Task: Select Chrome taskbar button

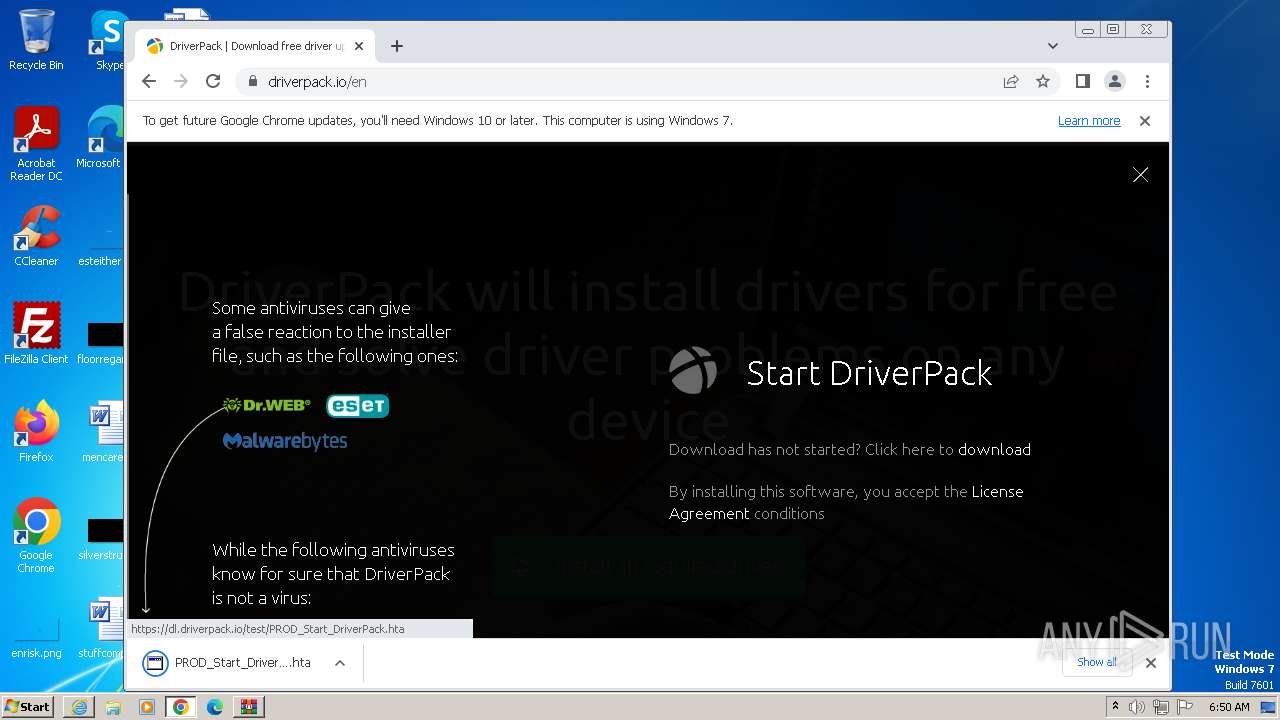Action: (181, 707)
